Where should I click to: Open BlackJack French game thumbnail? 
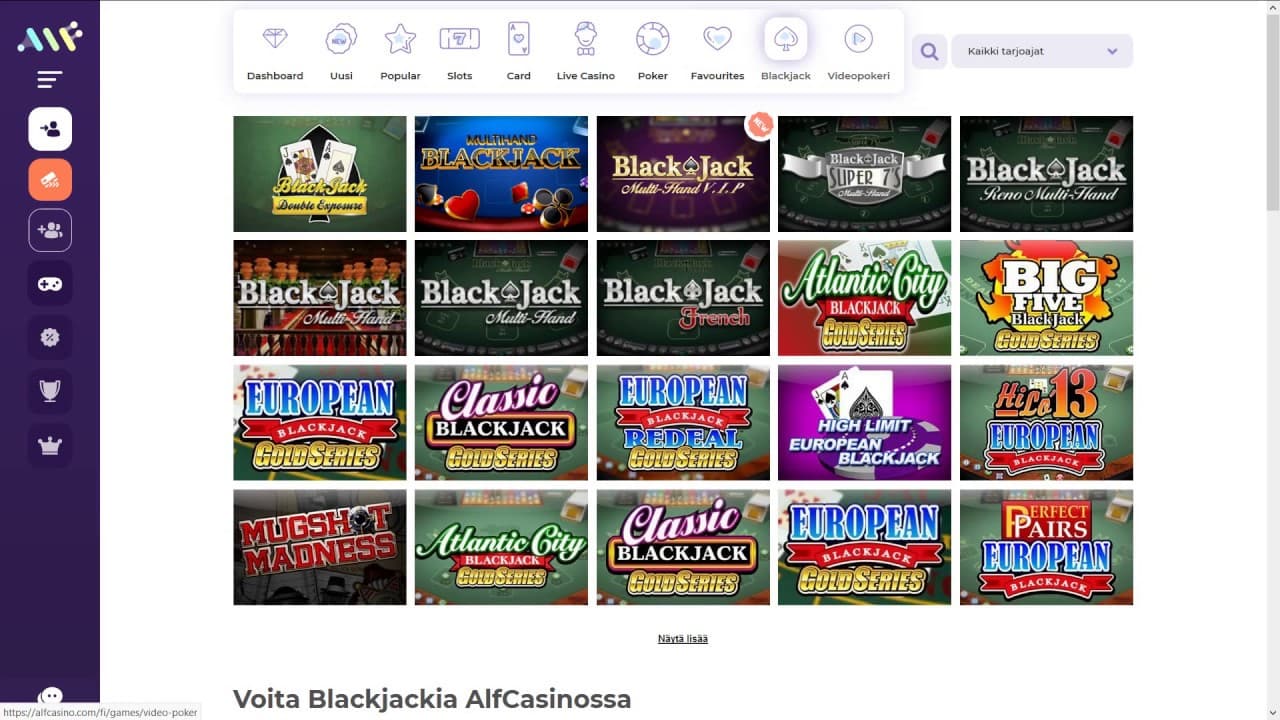click(x=683, y=298)
